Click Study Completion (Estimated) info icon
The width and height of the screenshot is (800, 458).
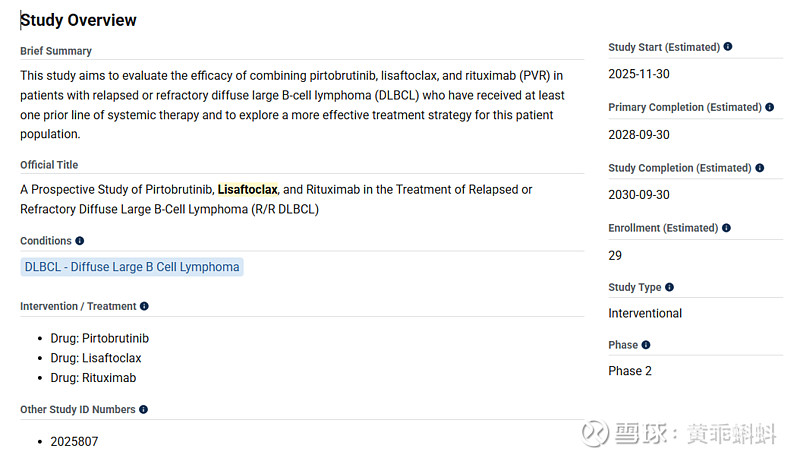[760, 168]
